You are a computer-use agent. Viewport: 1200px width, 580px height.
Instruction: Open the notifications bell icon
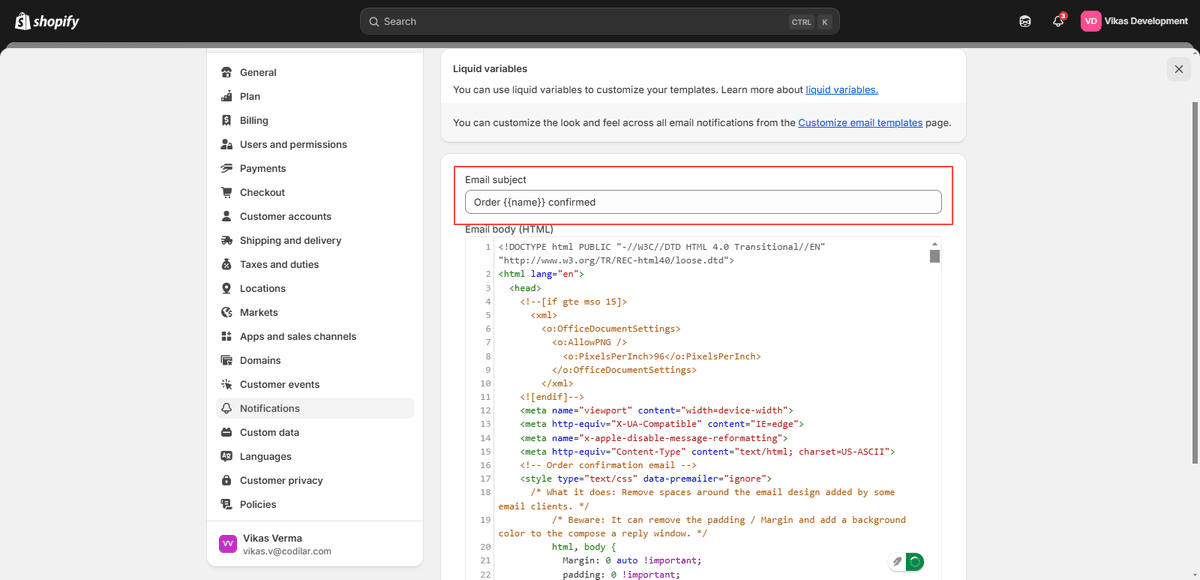[1058, 21]
